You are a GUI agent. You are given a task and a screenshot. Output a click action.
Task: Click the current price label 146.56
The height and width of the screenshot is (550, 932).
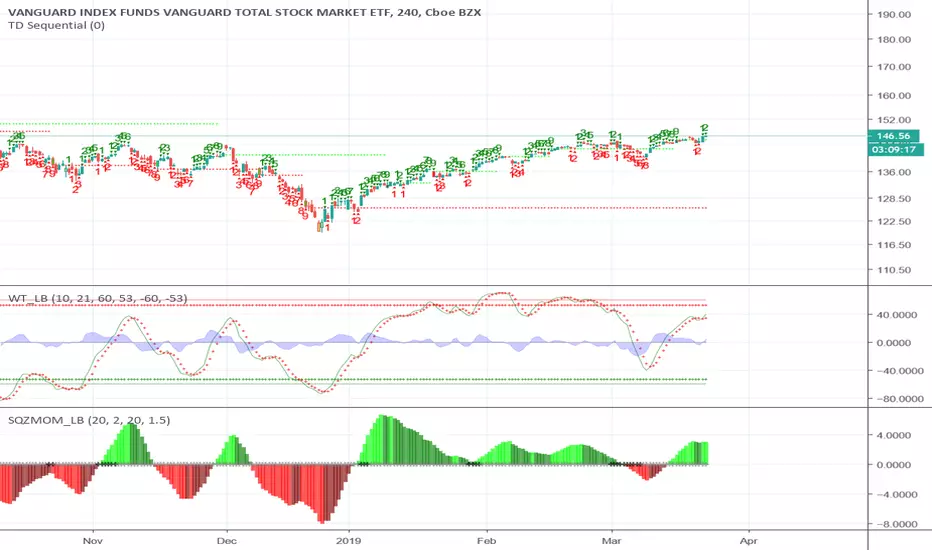[x=893, y=136]
